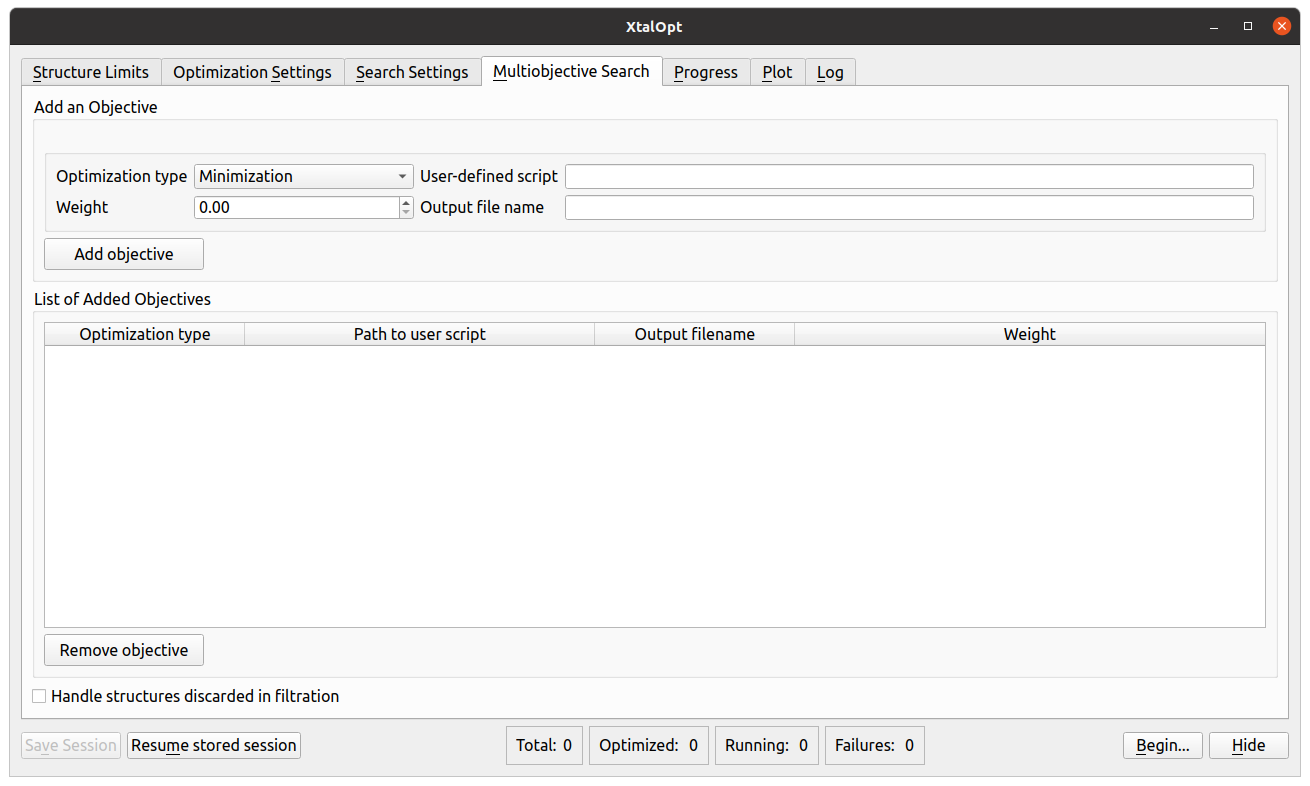Open the Optimization Settings tab
The width and height of the screenshot is (1310, 786).
tap(253, 72)
